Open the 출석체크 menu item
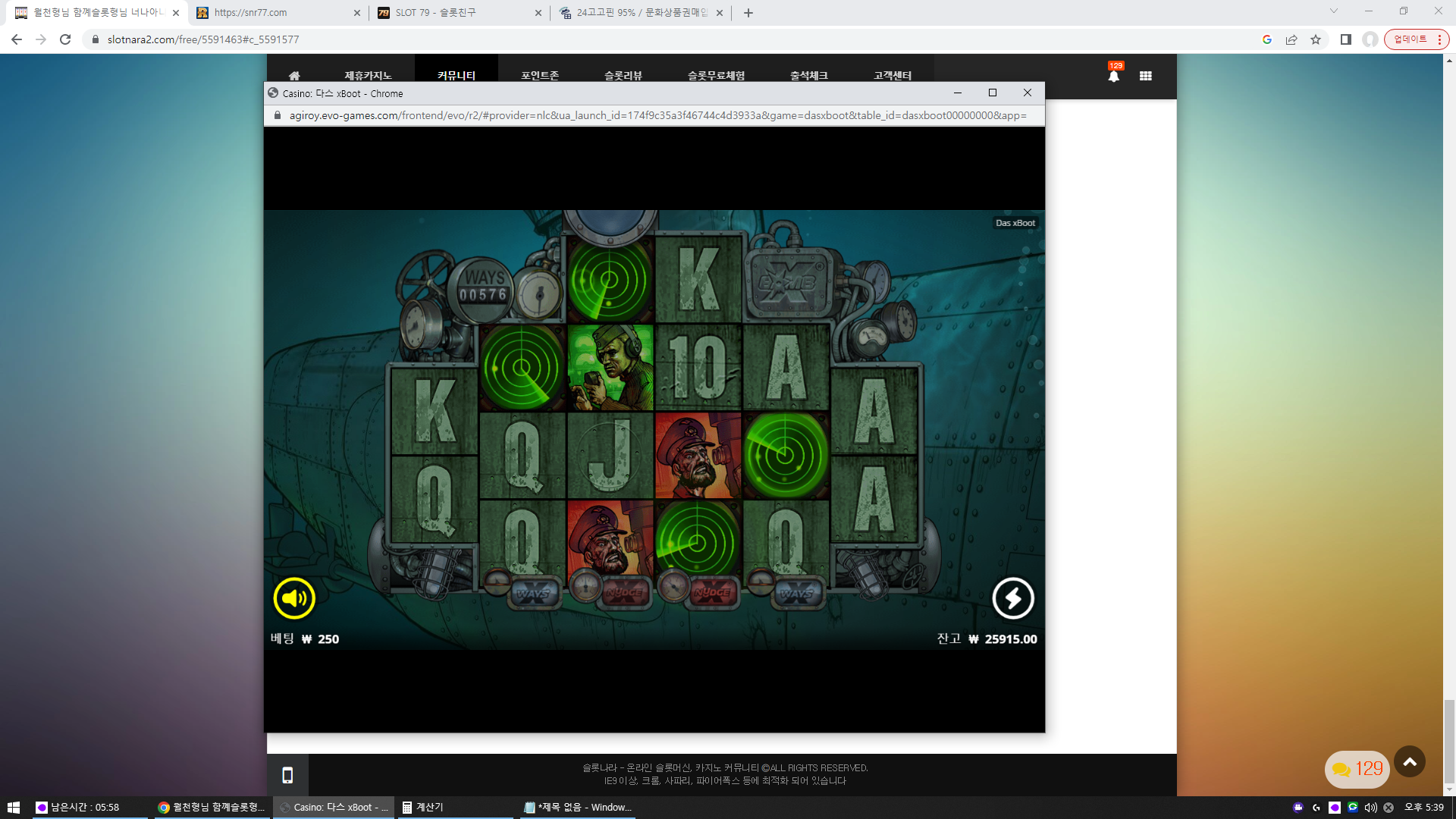This screenshot has height=819, width=1456. [x=809, y=76]
